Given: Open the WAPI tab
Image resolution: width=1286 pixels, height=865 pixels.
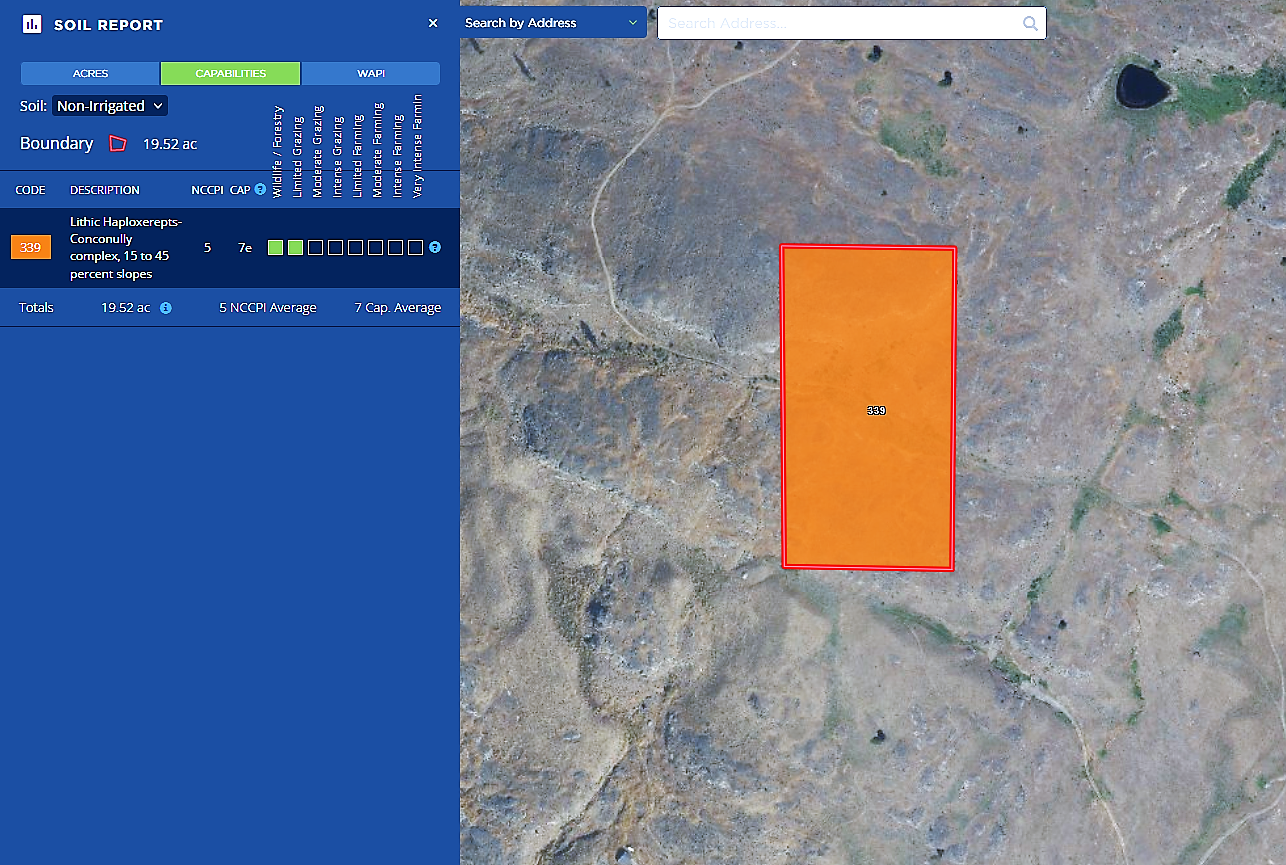Looking at the screenshot, I should [370, 74].
